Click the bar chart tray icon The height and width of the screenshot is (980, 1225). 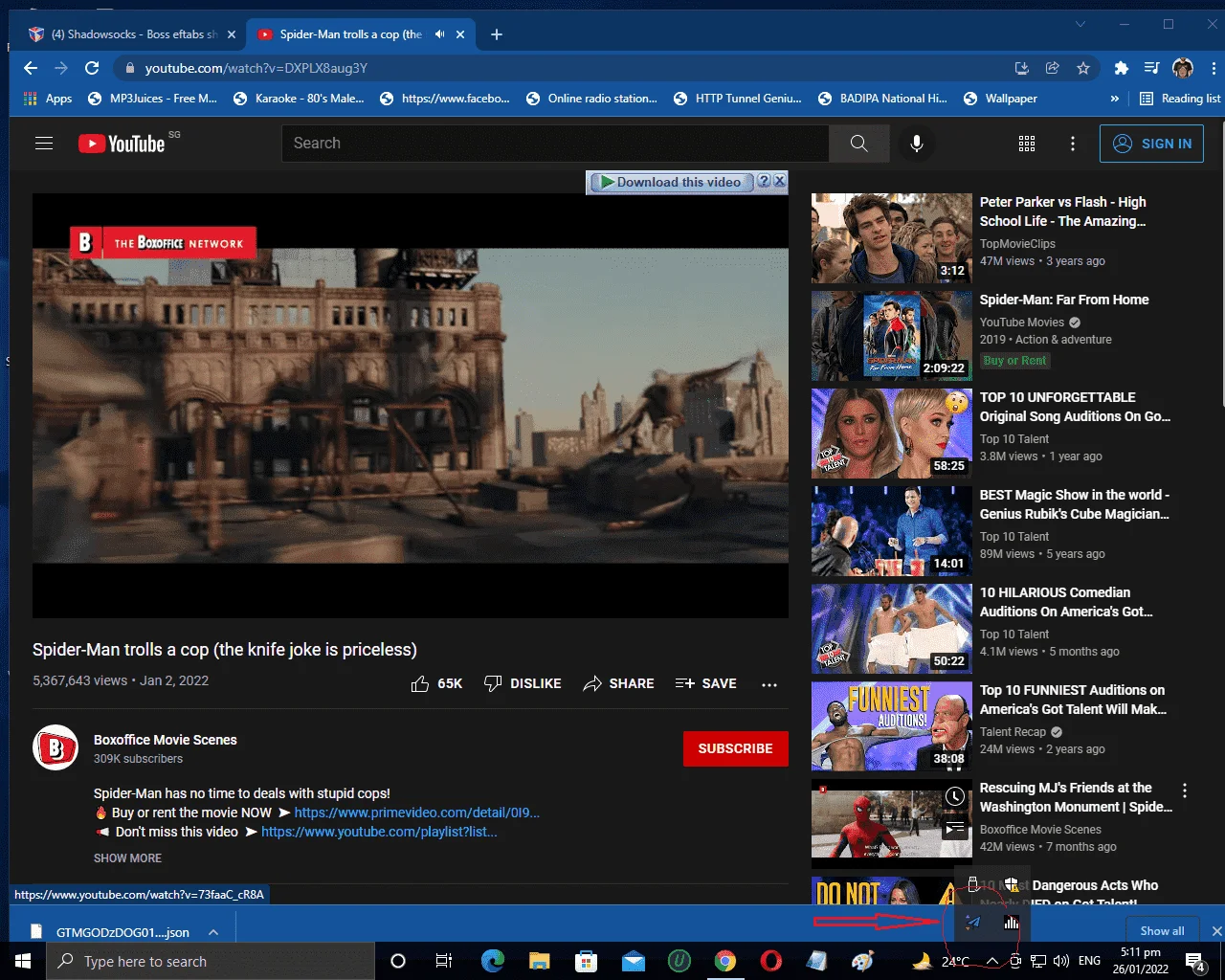pos(1012,923)
